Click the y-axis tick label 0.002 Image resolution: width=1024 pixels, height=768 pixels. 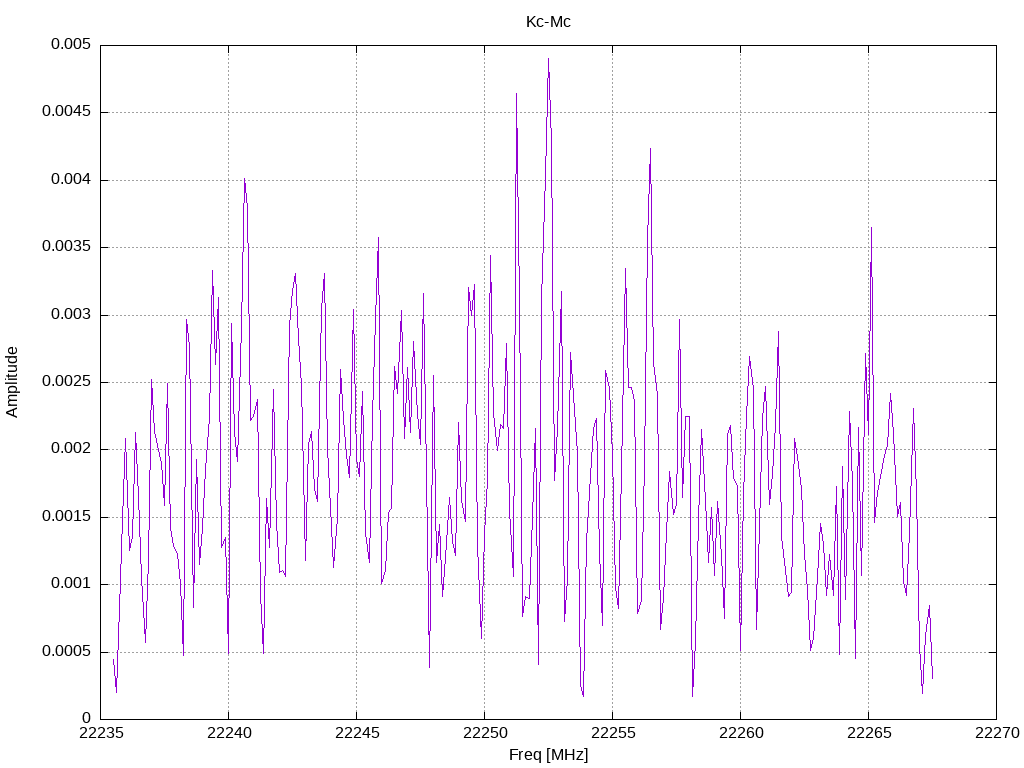[x=71, y=449]
